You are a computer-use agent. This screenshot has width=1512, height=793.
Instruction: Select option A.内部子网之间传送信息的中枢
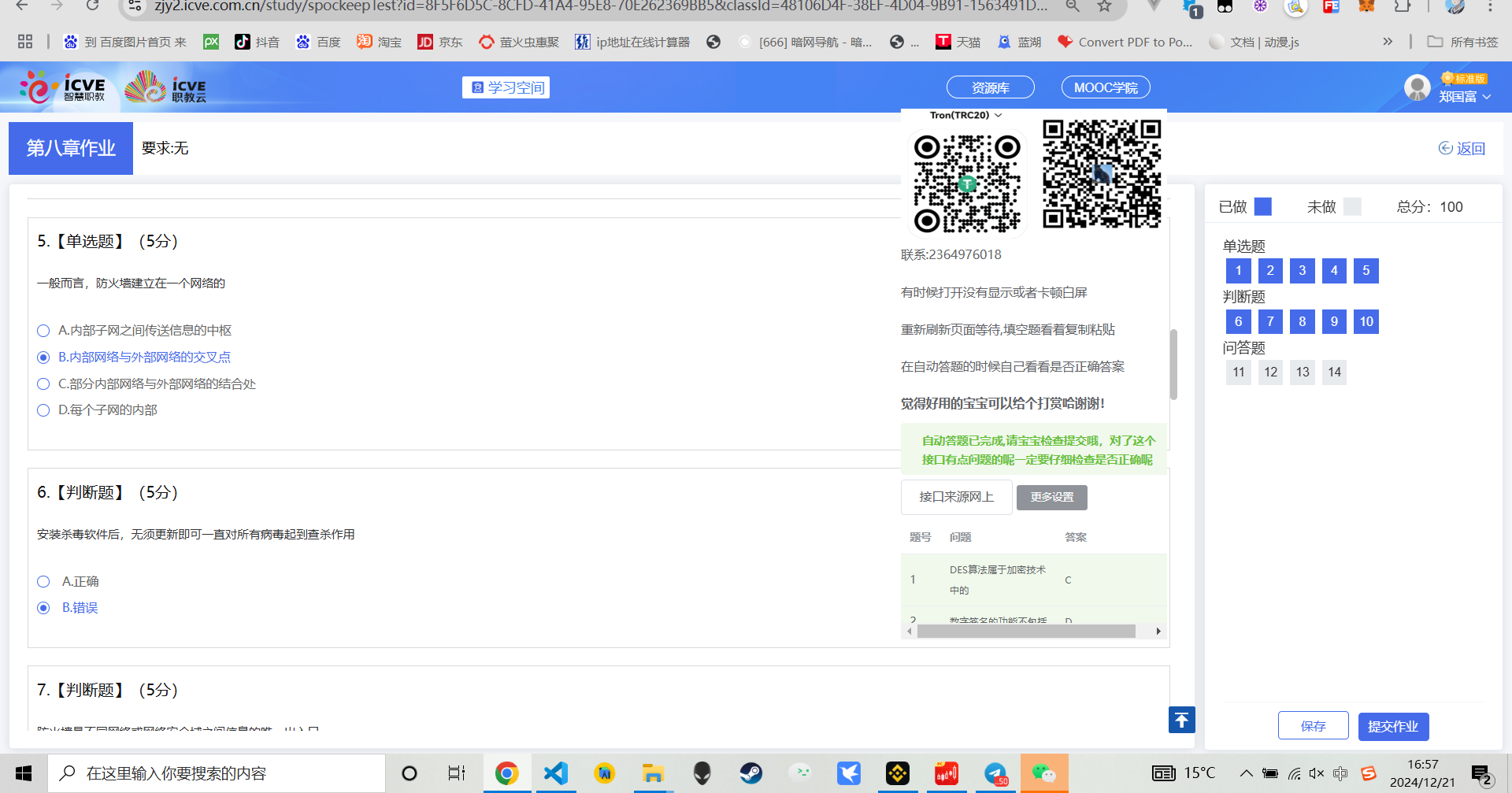point(44,331)
